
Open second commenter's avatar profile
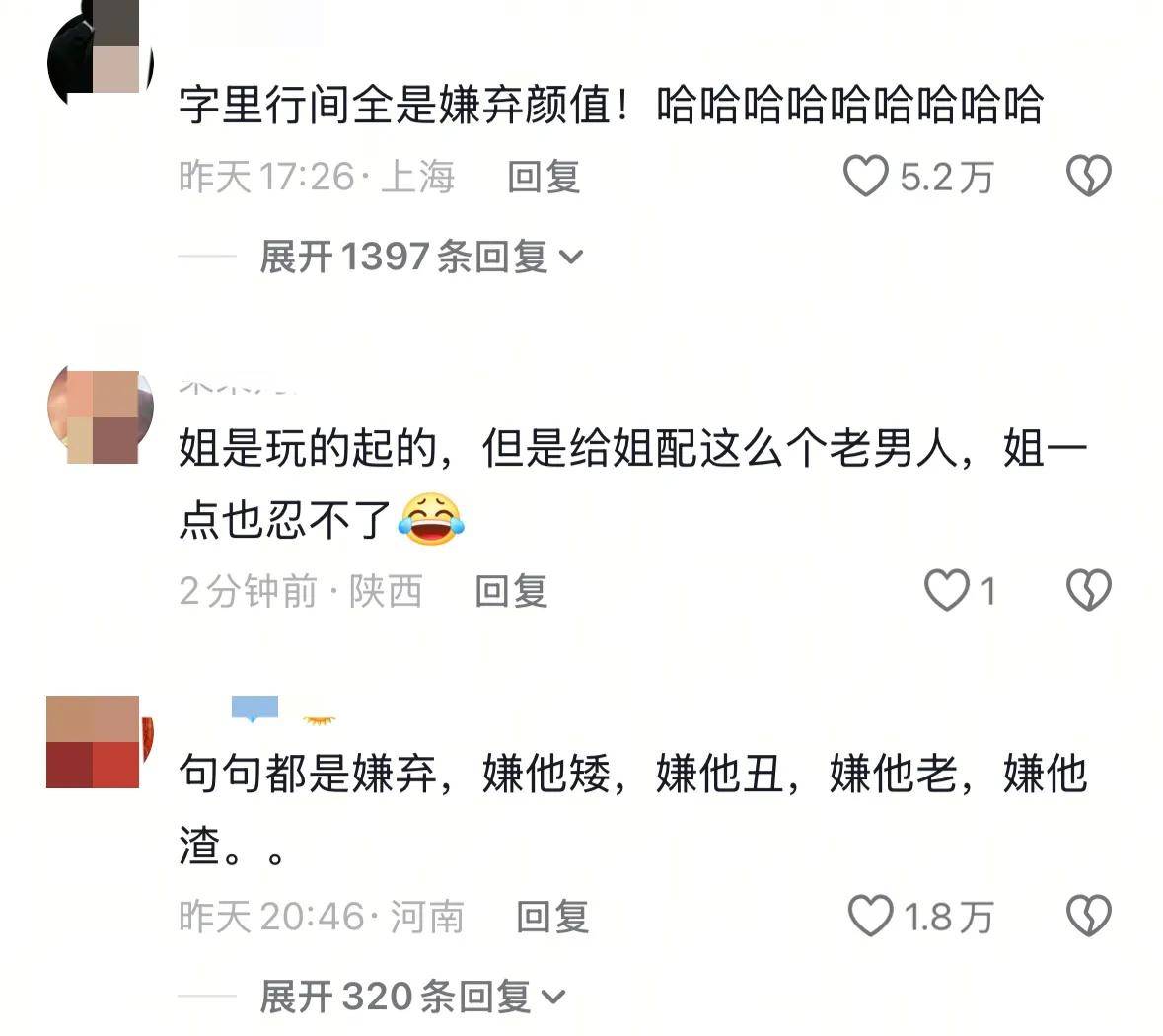tap(101, 417)
